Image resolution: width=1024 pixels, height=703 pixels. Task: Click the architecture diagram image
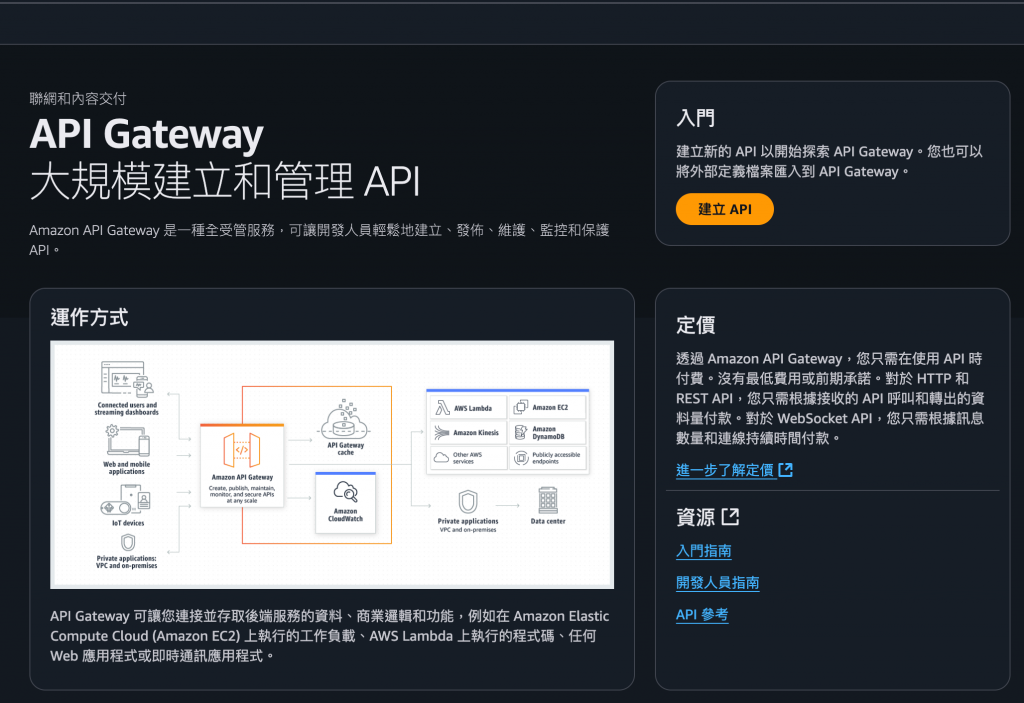click(332, 465)
